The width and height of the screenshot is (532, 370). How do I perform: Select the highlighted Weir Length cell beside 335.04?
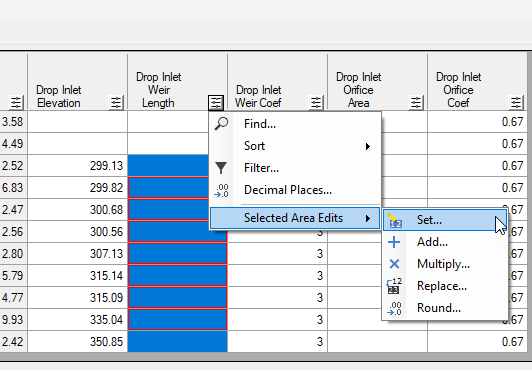(177, 319)
